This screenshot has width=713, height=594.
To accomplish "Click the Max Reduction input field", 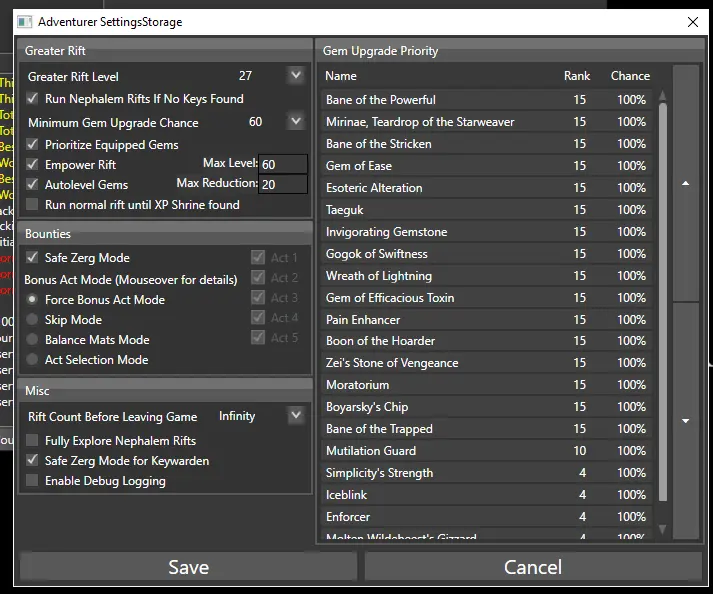I will [283, 184].
